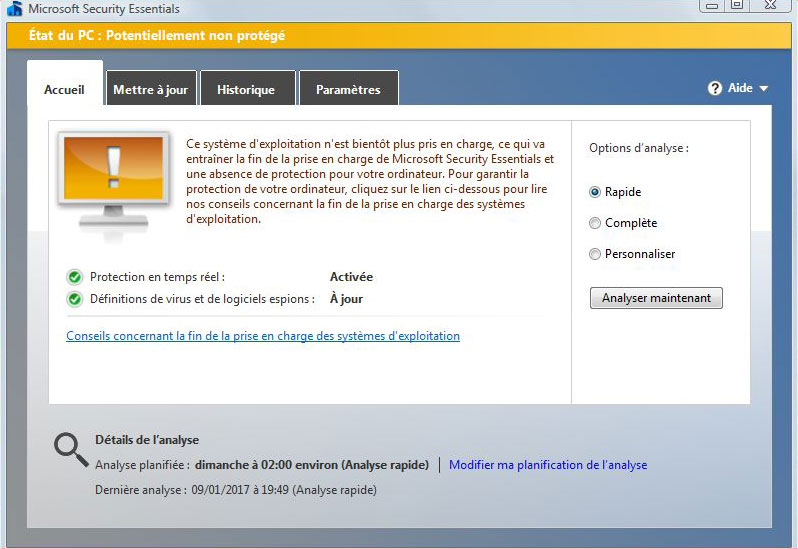Open the Mettre à jour tab
This screenshot has height=549, width=798.
[151, 89]
